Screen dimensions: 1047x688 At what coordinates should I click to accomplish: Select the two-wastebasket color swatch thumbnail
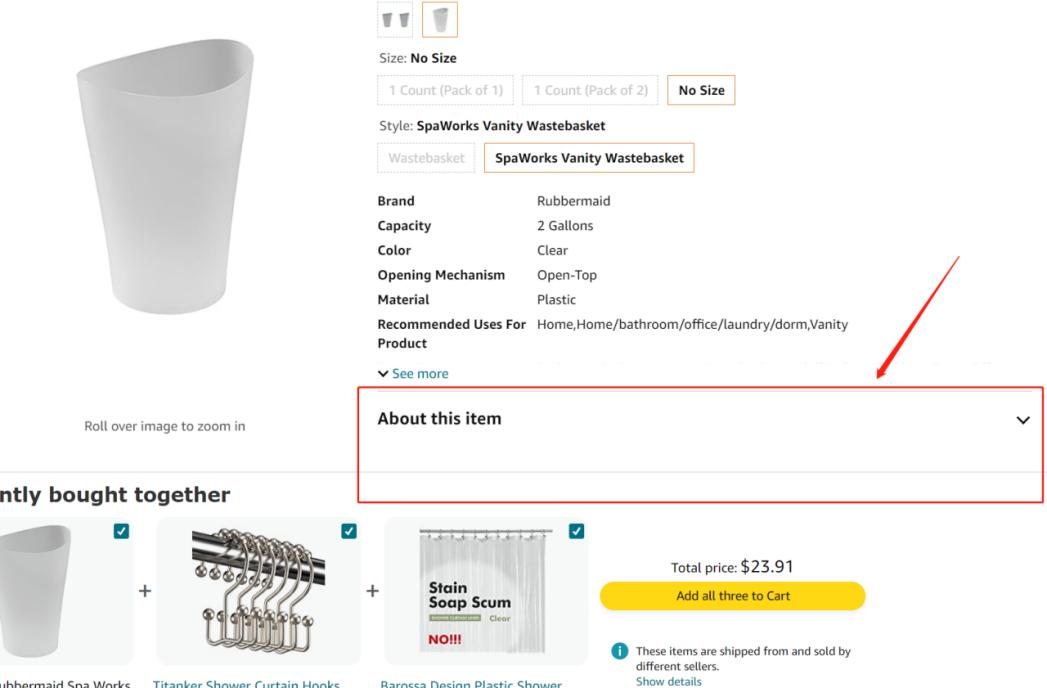(x=394, y=19)
